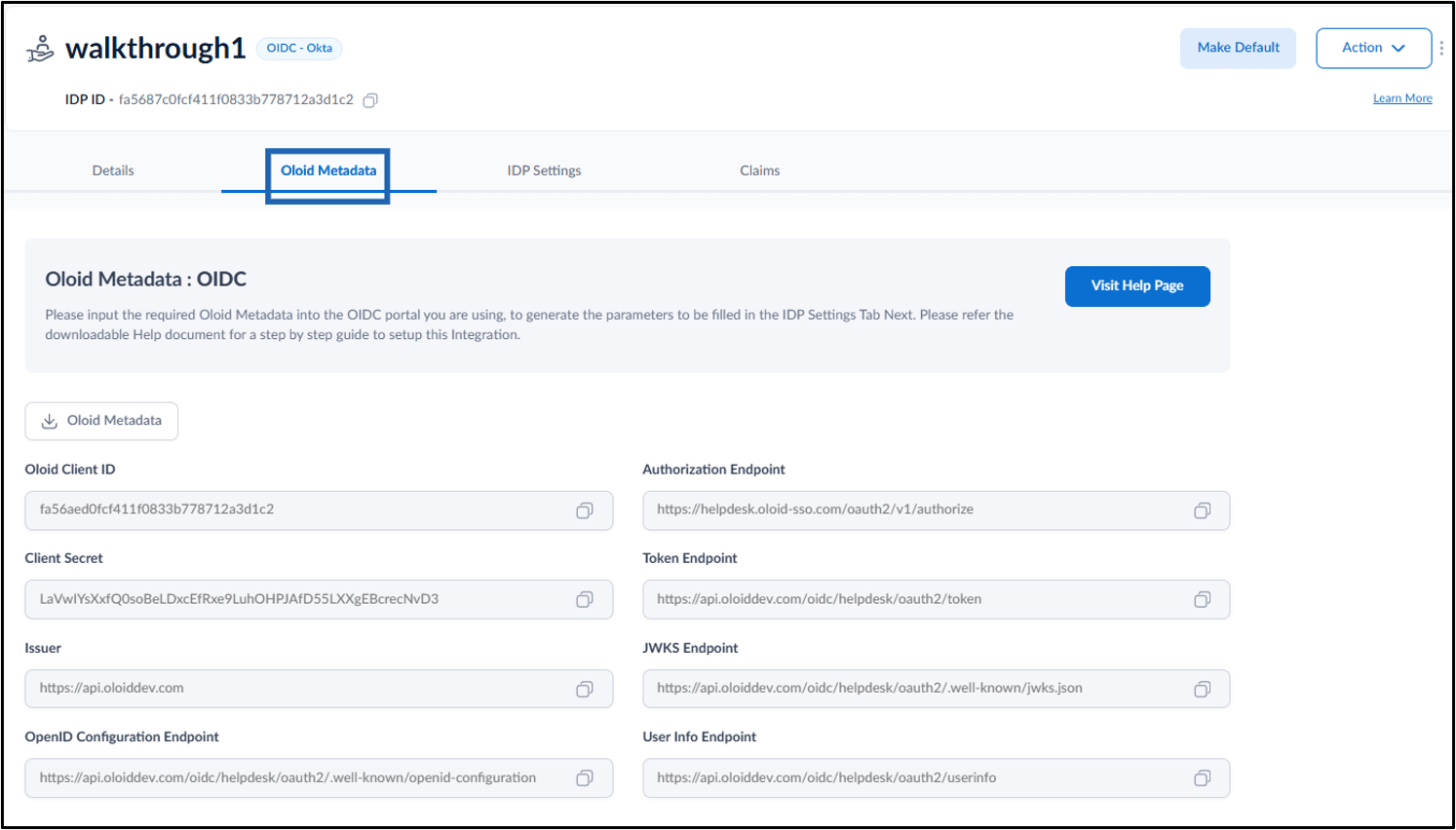Open the Claims tab

point(759,170)
